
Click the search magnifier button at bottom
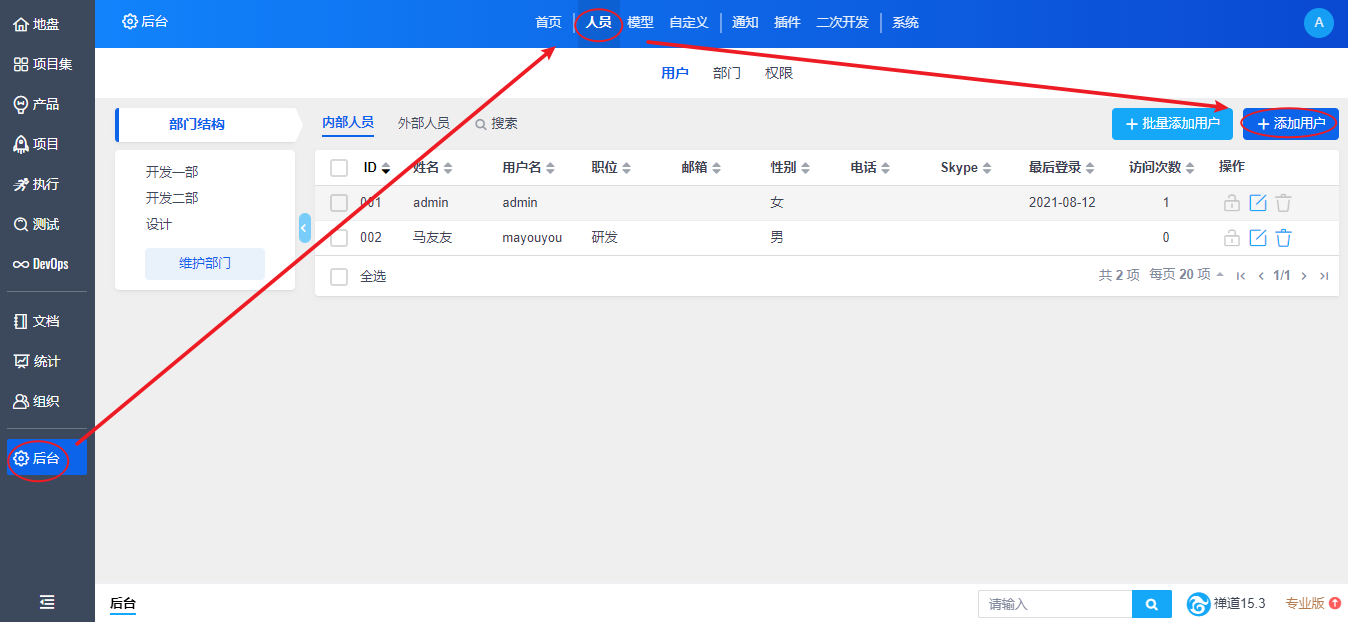pos(1152,604)
